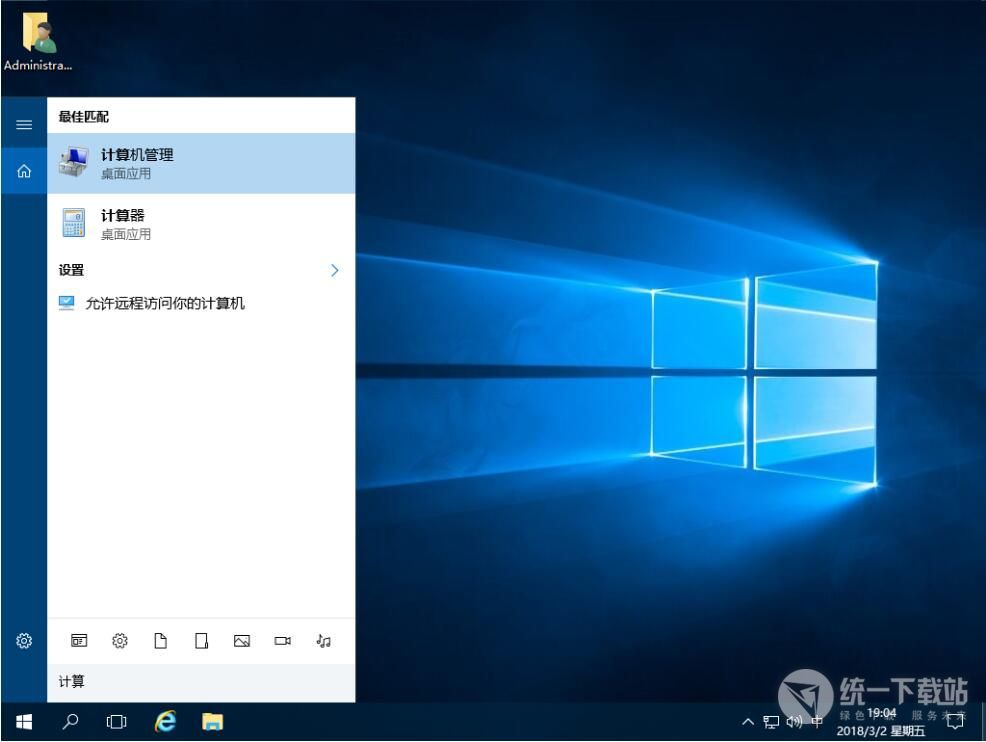Open the clock showing 19:04
Viewport: 986px width, 742px height.
tap(881, 722)
